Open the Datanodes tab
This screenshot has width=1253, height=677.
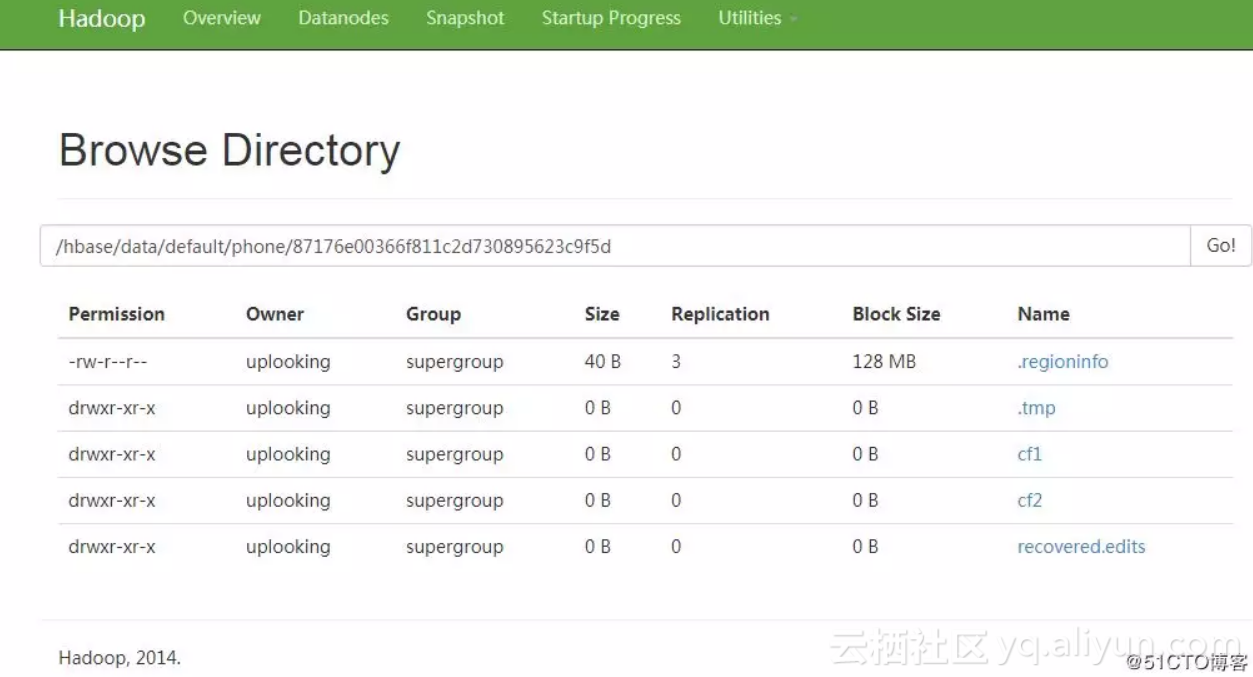[343, 18]
